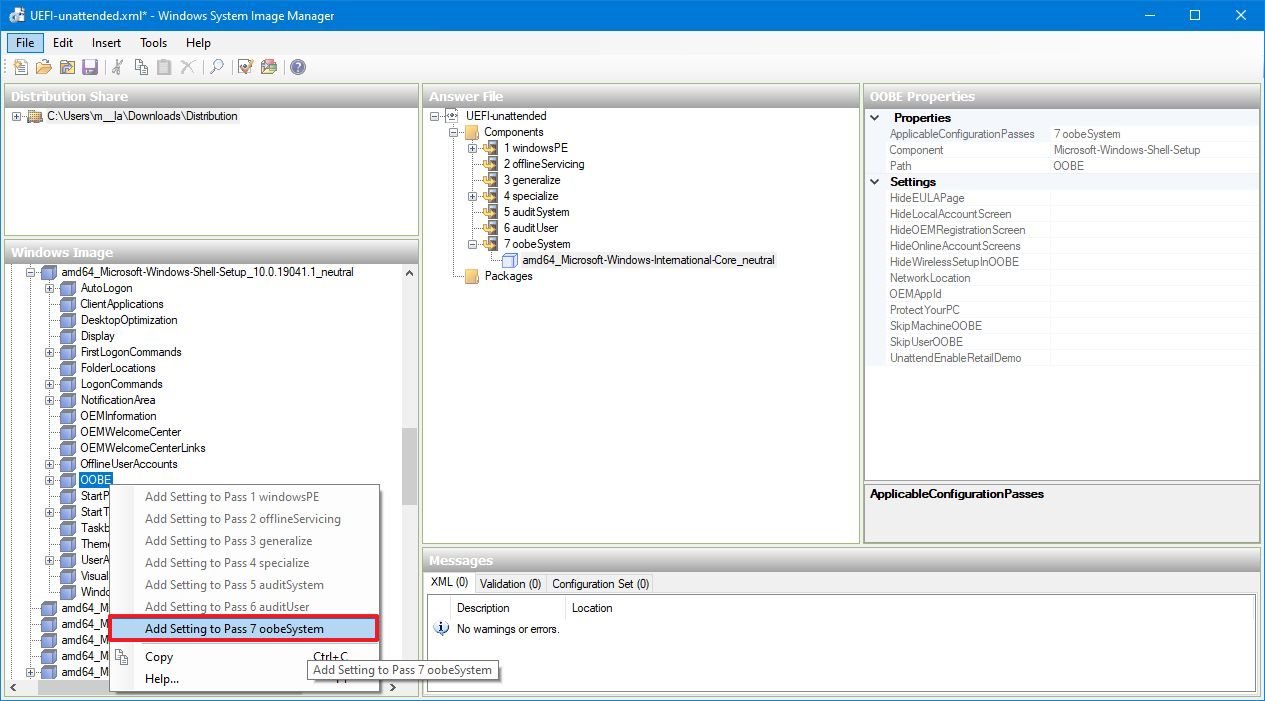Click the Packages folder icon in Answer File

(473, 276)
